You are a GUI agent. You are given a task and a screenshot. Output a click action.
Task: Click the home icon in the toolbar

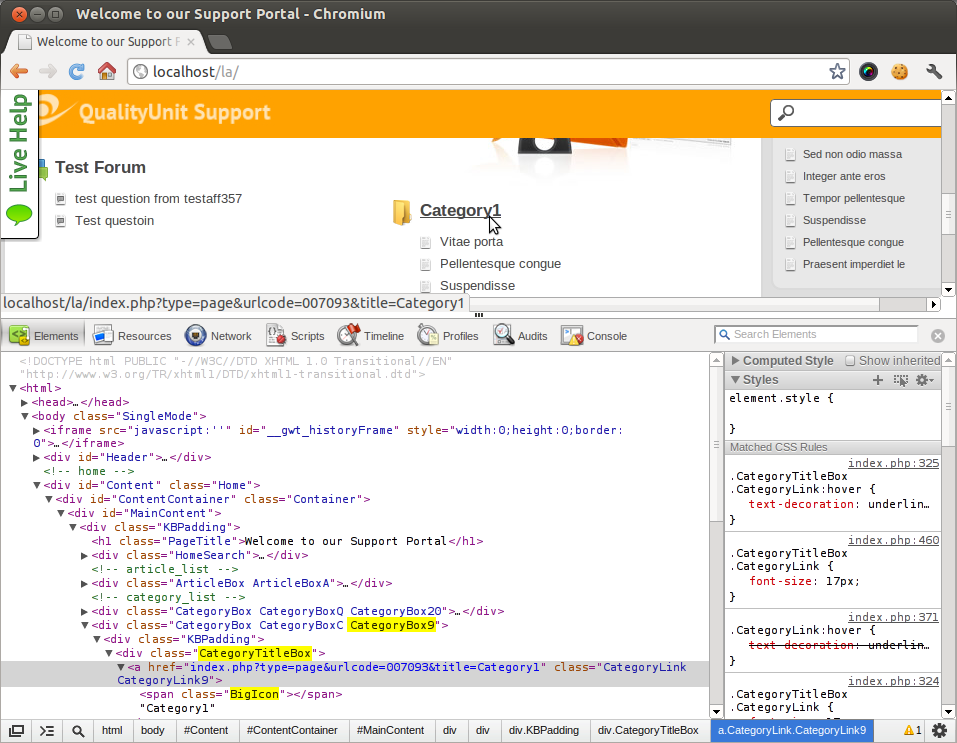[x=106, y=71]
